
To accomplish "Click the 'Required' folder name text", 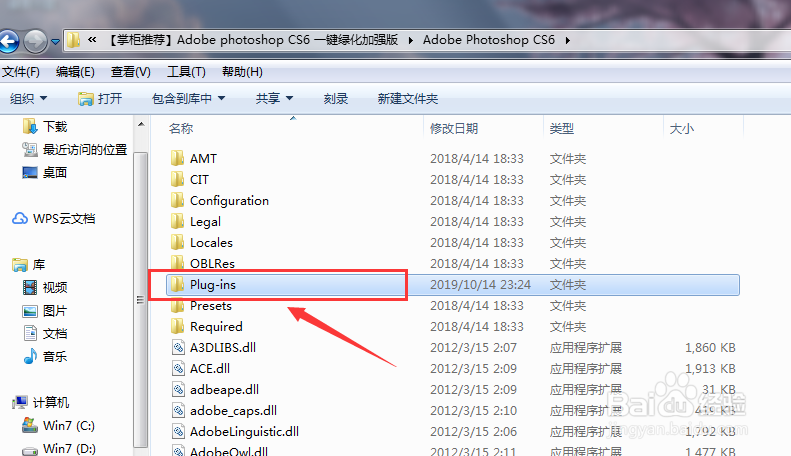I will pyautogui.click(x=216, y=327).
